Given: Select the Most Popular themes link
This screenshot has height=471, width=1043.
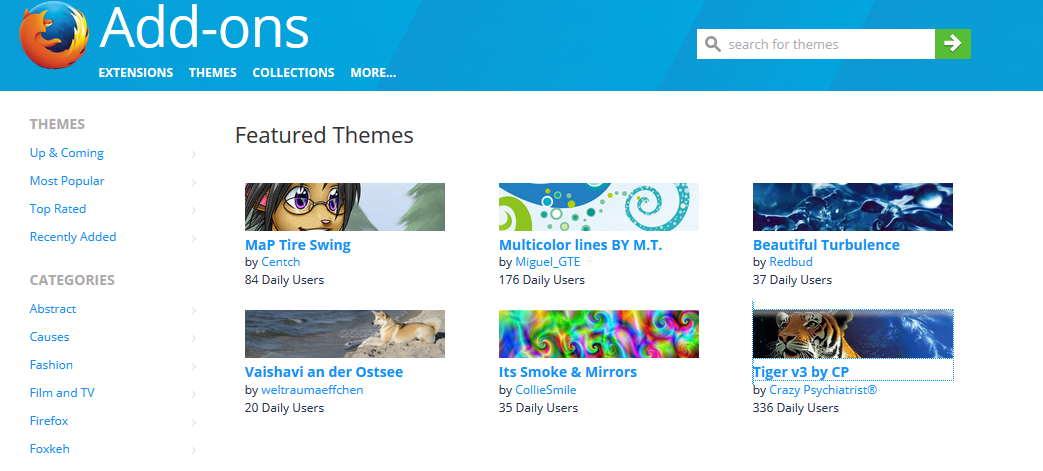Looking at the screenshot, I should tap(67, 181).
